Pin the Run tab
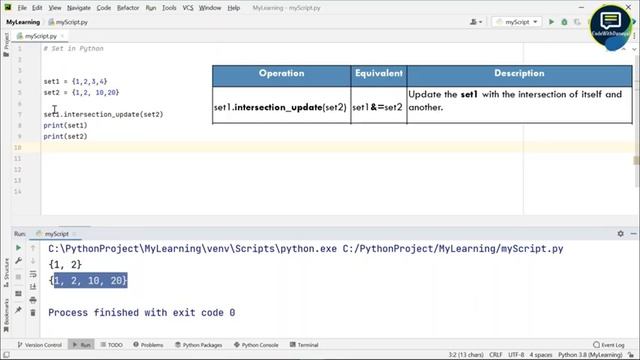This screenshot has height=360, width=640. coord(18,310)
